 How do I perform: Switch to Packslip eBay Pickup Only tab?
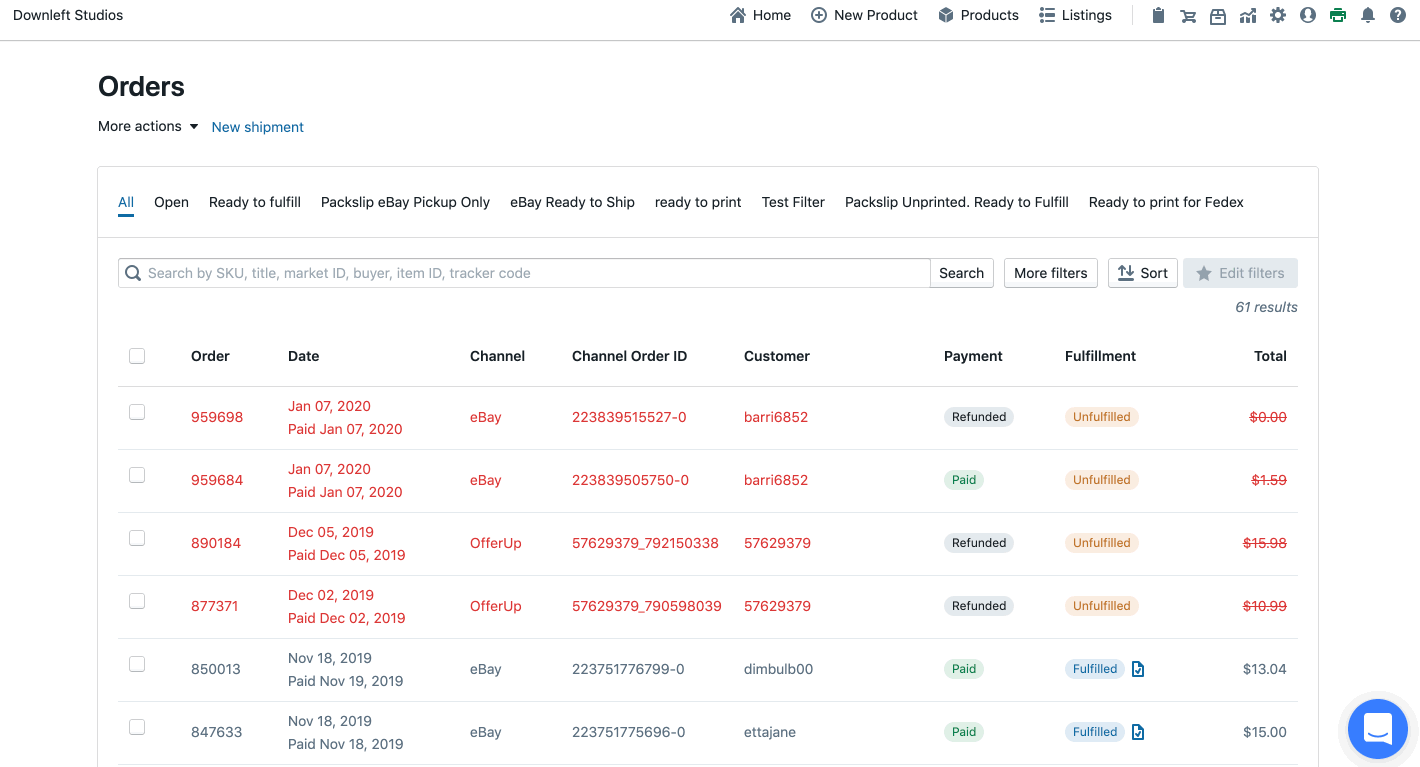(405, 202)
